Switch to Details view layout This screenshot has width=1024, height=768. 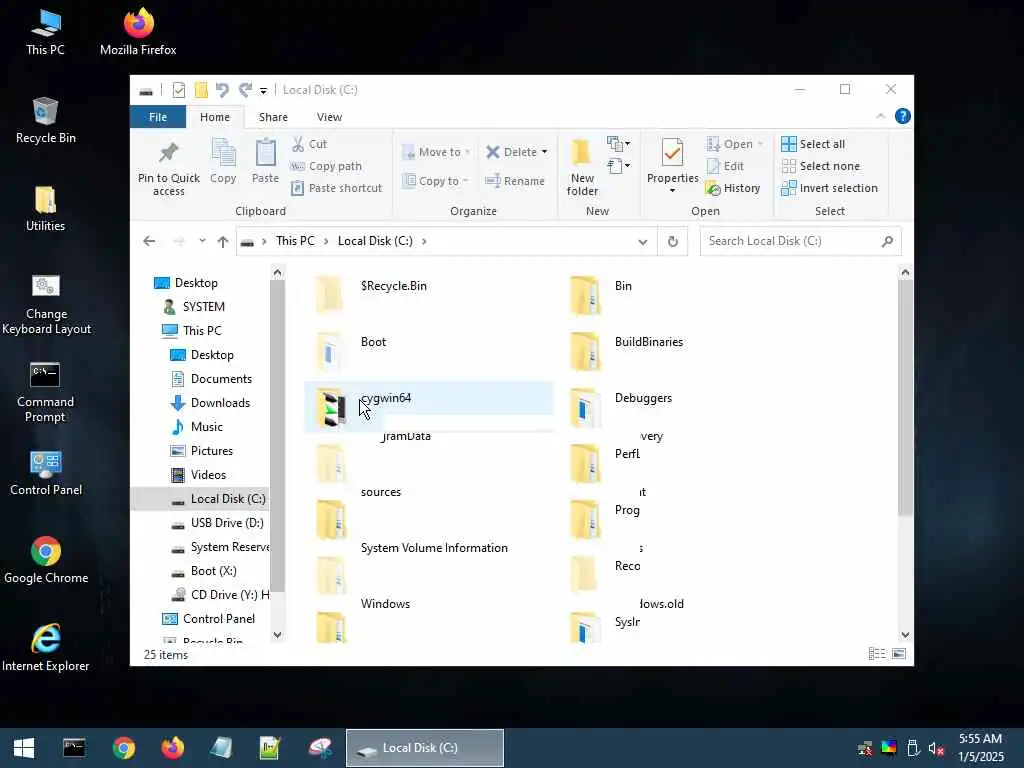click(x=877, y=654)
